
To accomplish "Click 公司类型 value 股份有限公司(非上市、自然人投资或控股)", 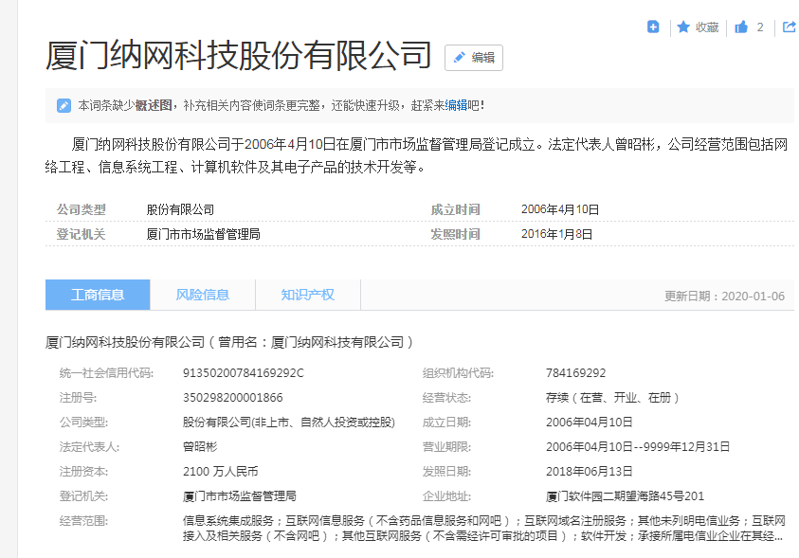I will tap(289, 422).
